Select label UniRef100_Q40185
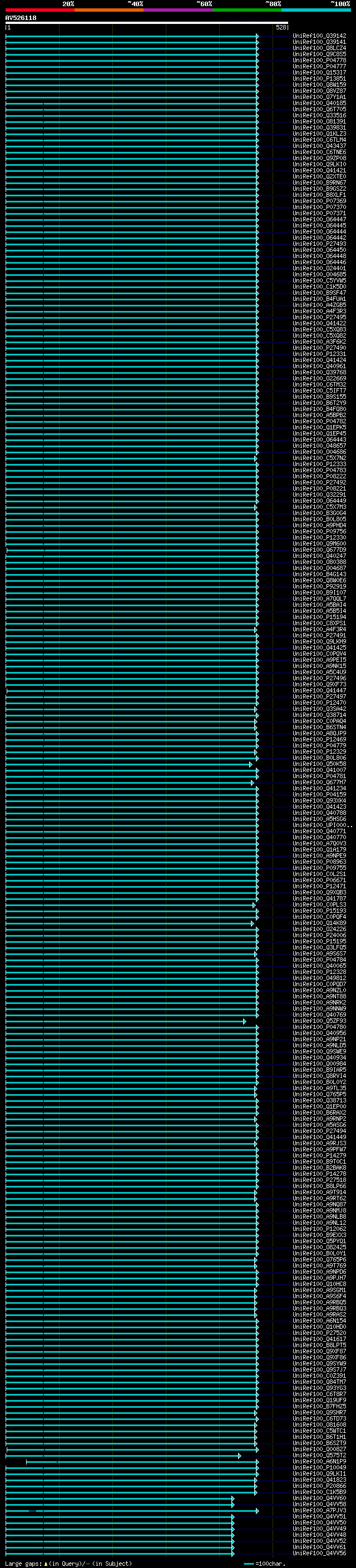Image resolution: width=356 pixels, height=1568 pixels. click(319, 103)
